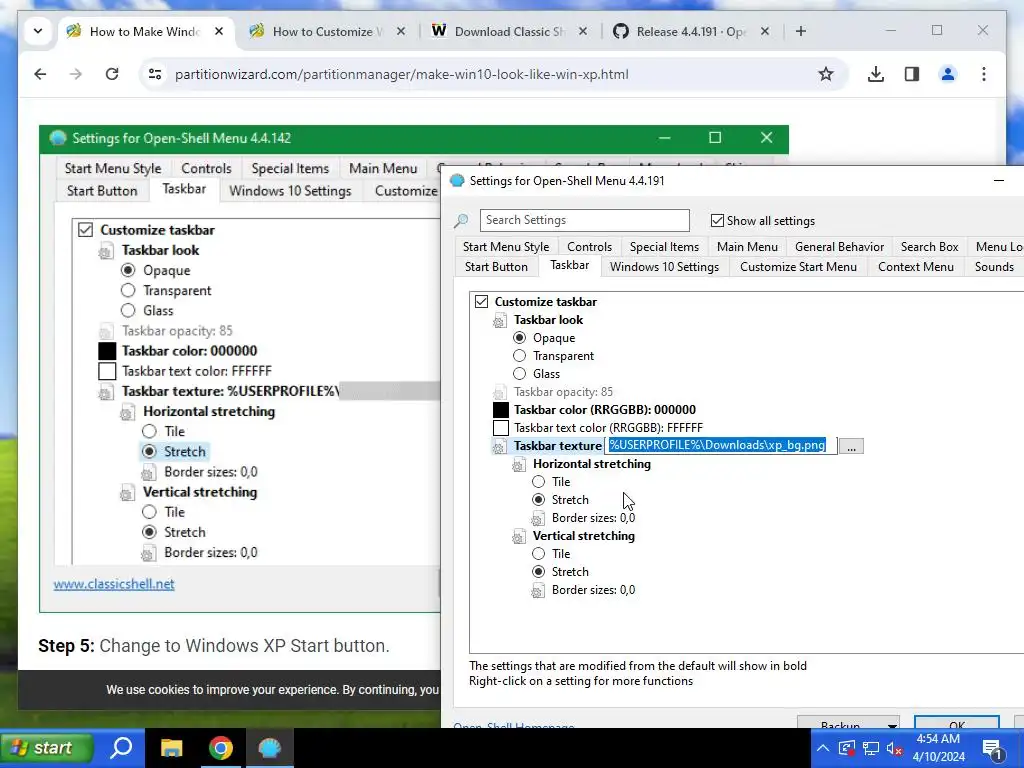Viewport: 1024px width, 768px height.
Task: Select Opaque radio in 4.4.191 window
Action: (x=519, y=338)
